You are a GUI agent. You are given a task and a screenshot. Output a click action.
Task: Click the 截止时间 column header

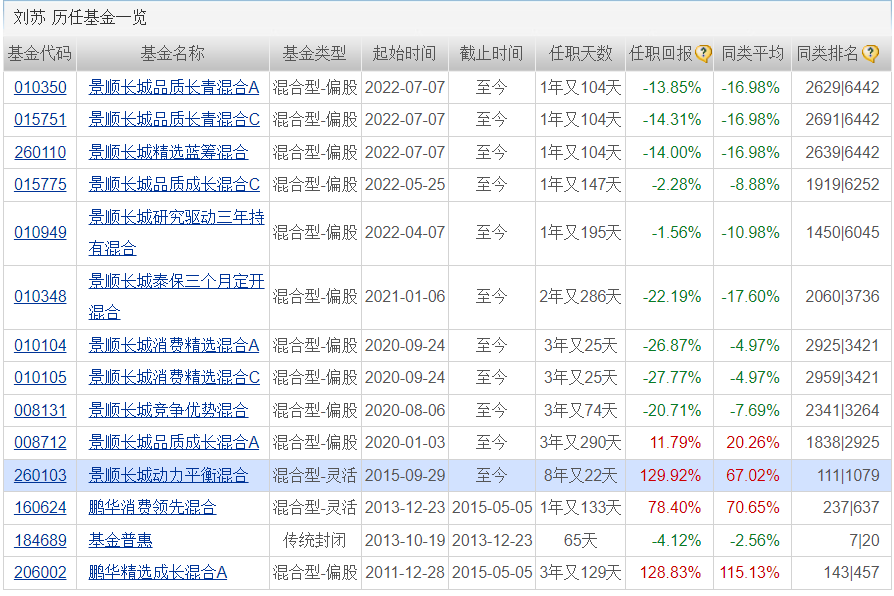[x=491, y=54]
